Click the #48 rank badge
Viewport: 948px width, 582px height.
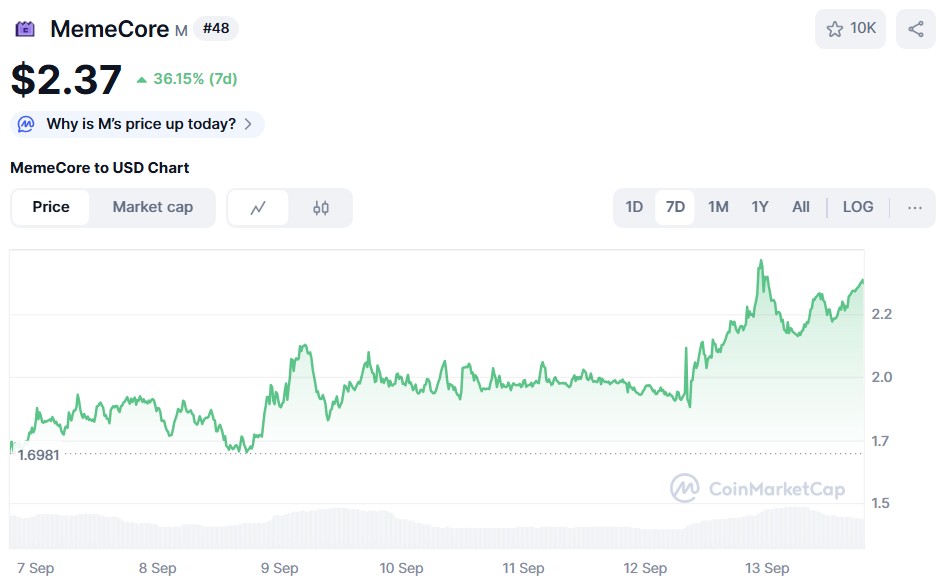coord(216,29)
